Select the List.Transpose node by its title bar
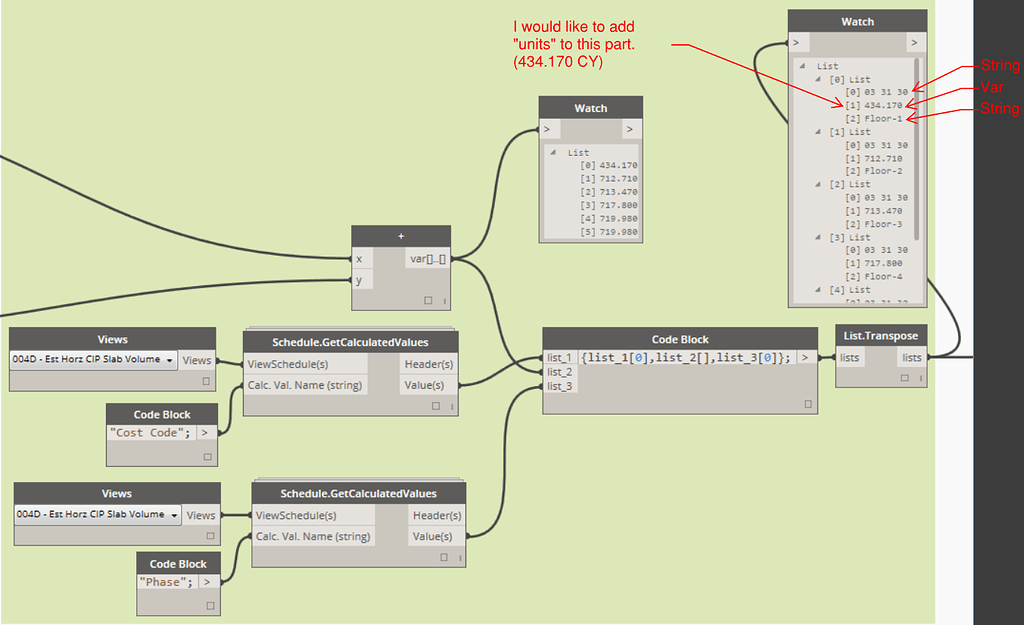 pyautogui.click(x=880, y=335)
